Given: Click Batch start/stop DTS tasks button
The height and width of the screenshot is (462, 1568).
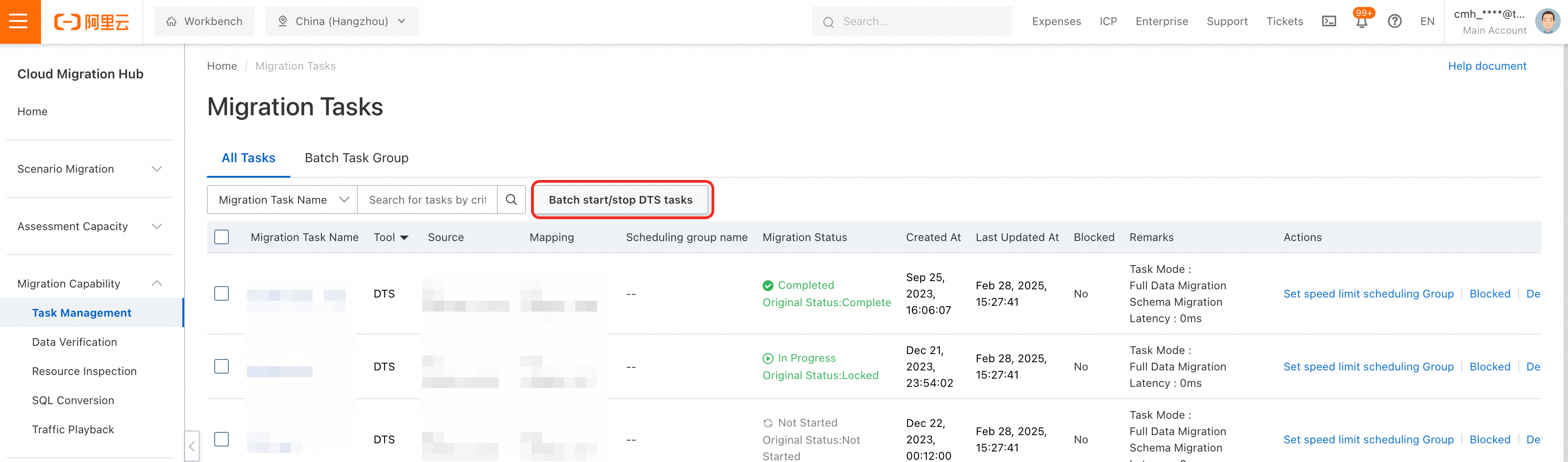Looking at the screenshot, I should [x=621, y=200].
